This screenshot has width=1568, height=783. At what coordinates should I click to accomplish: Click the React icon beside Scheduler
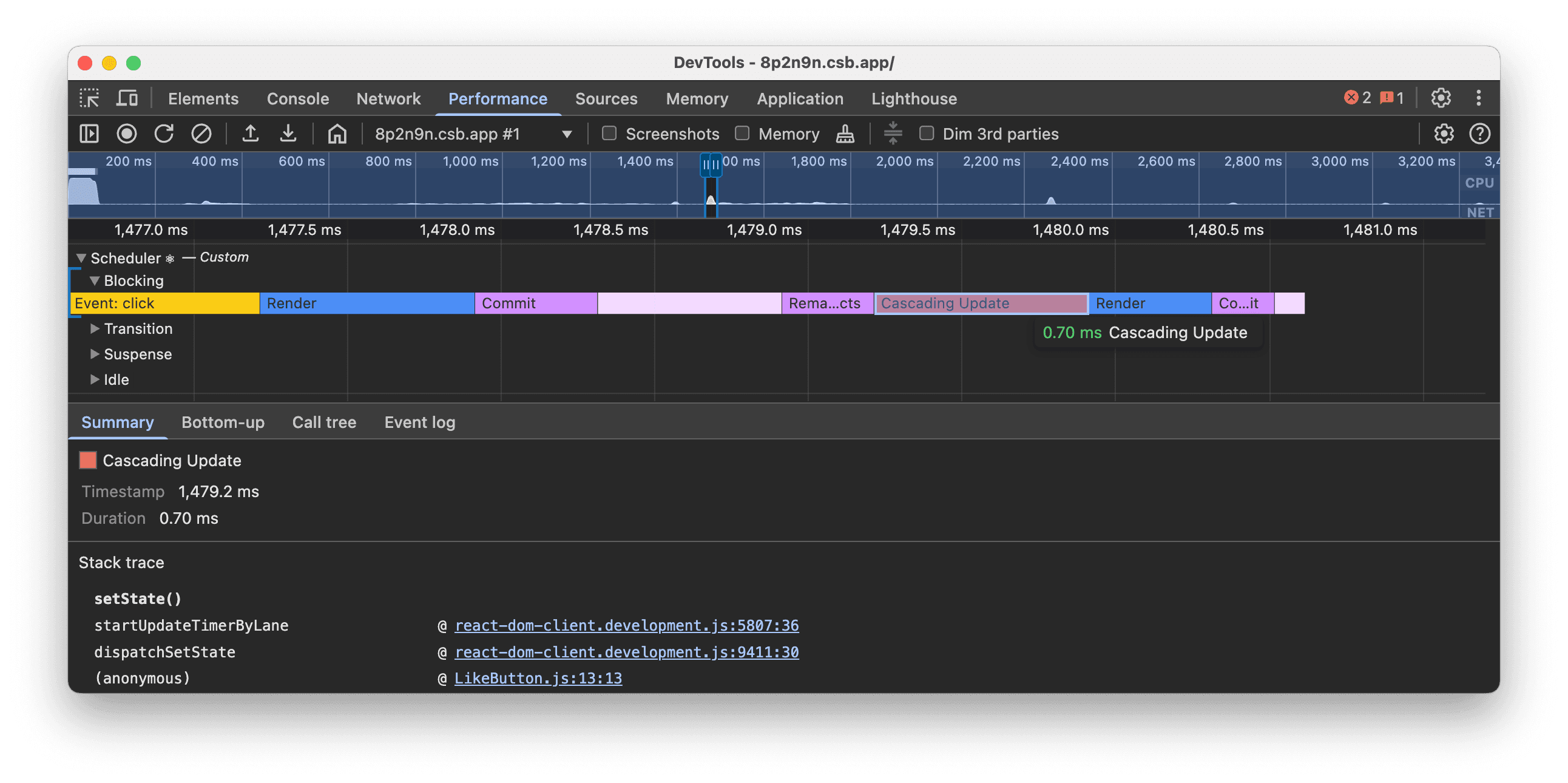[x=170, y=259]
